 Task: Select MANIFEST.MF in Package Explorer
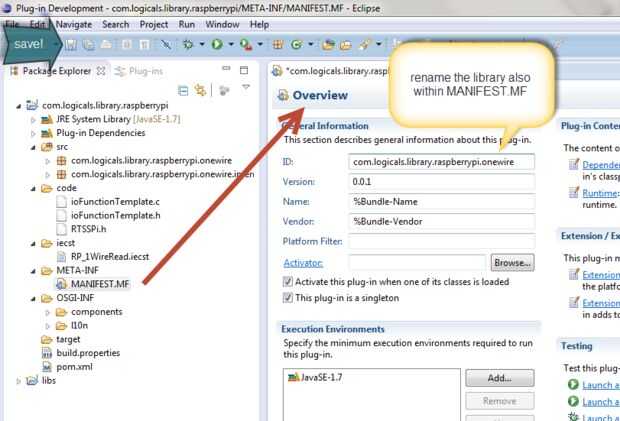coord(100,284)
